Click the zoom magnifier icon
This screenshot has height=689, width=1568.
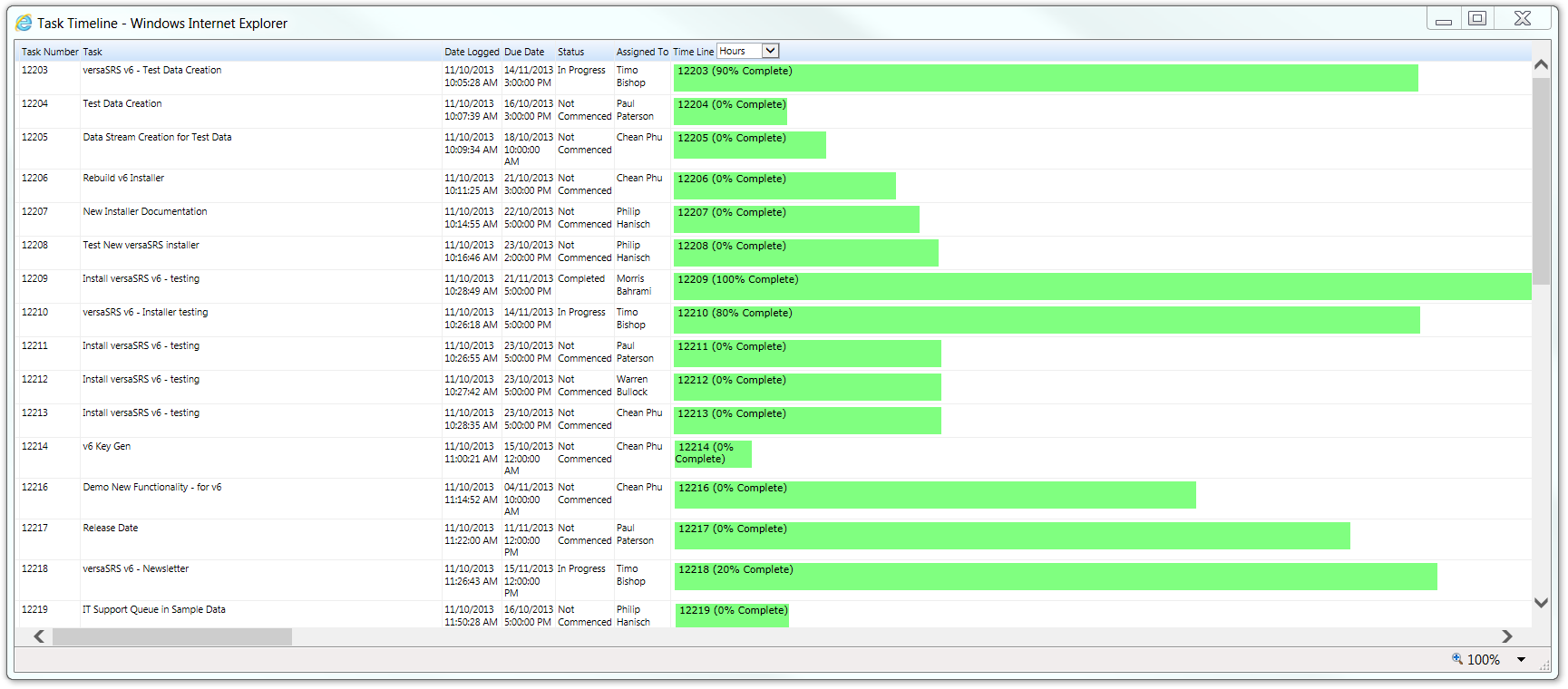[x=1456, y=659]
